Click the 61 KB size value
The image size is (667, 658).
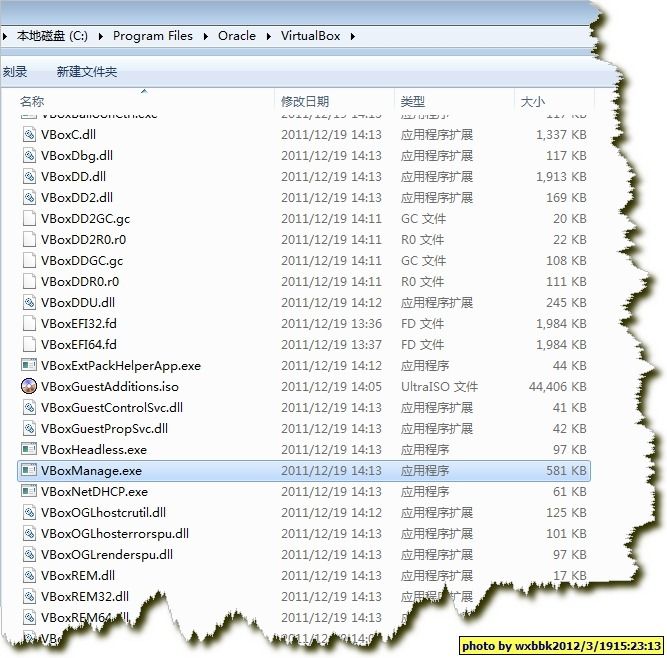coord(570,491)
